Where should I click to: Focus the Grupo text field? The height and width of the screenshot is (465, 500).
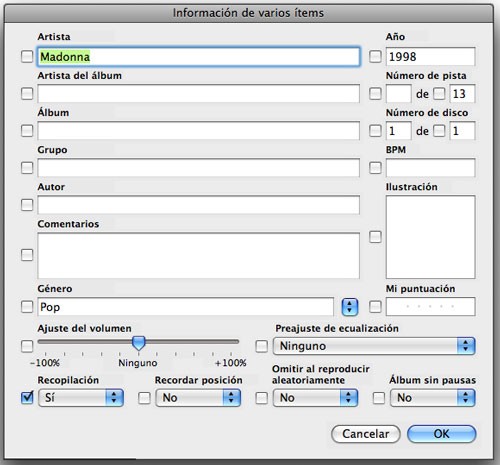click(x=199, y=168)
